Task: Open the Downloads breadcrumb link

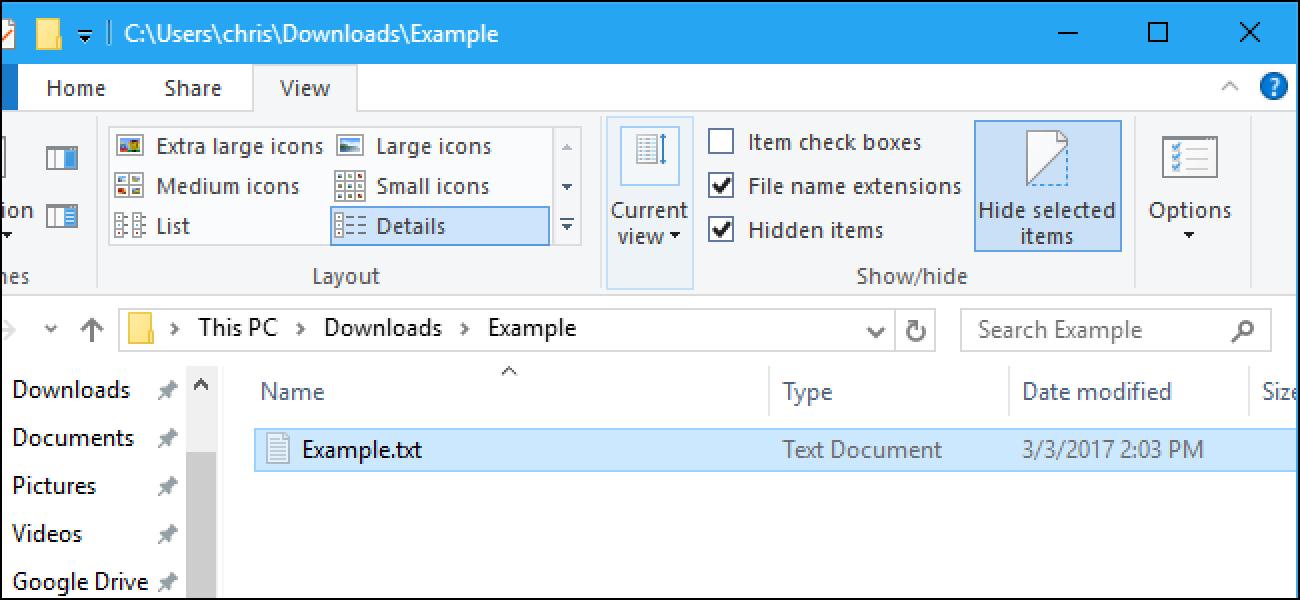Action: (x=381, y=327)
